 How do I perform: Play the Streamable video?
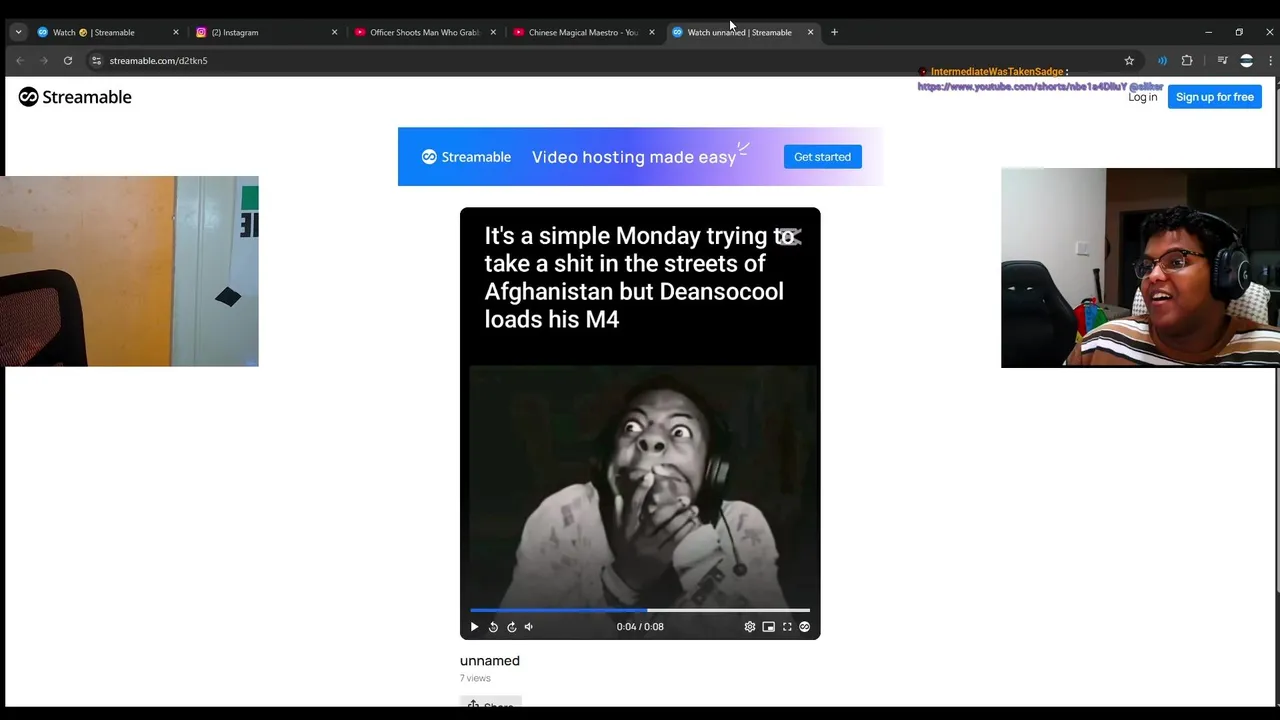(x=474, y=627)
